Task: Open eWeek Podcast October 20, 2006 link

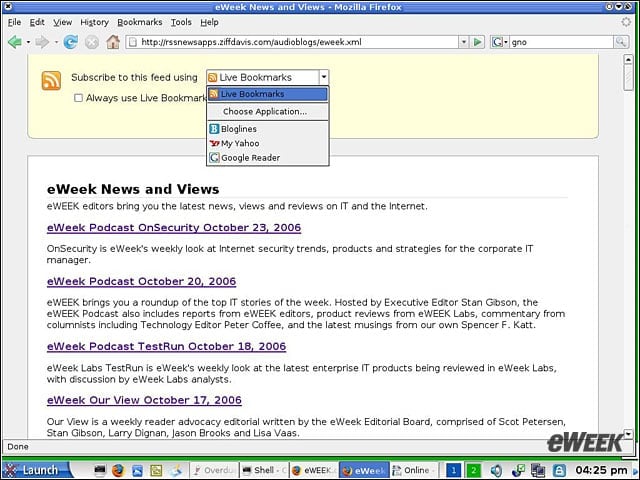Action: (x=141, y=282)
